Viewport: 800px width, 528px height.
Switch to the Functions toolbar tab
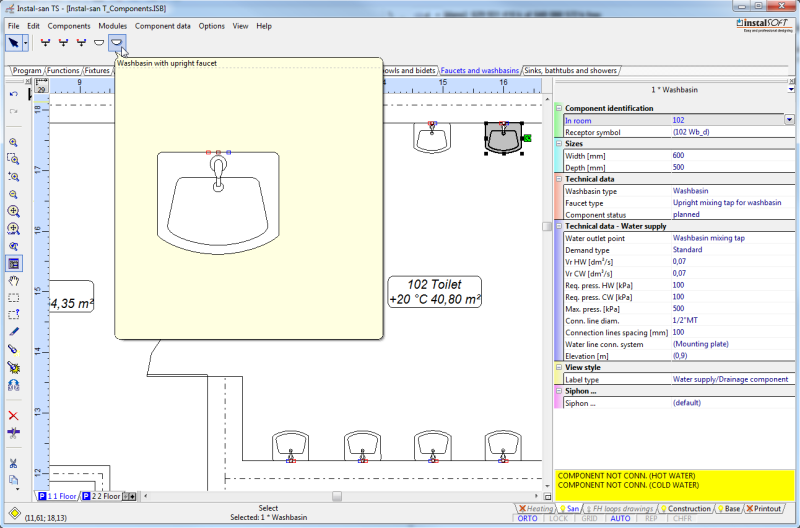(63, 70)
